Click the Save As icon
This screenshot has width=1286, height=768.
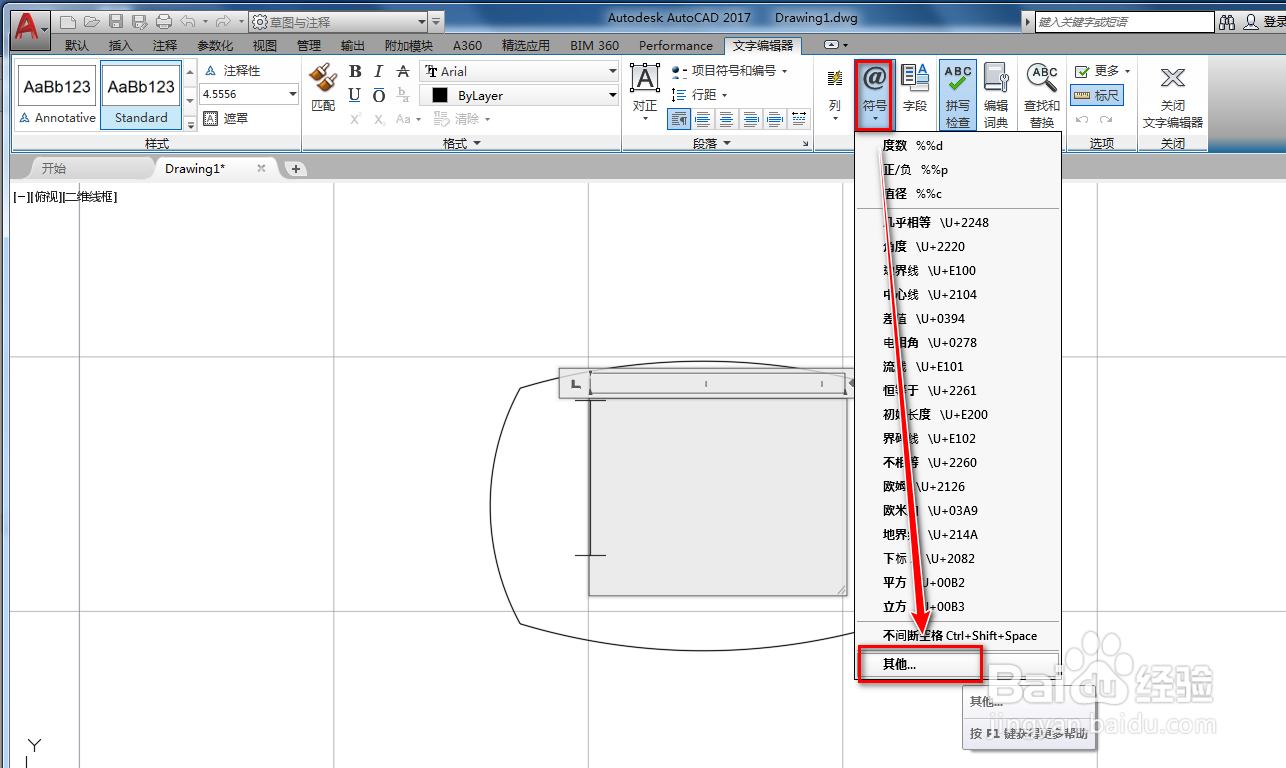(x=140, y=21)
